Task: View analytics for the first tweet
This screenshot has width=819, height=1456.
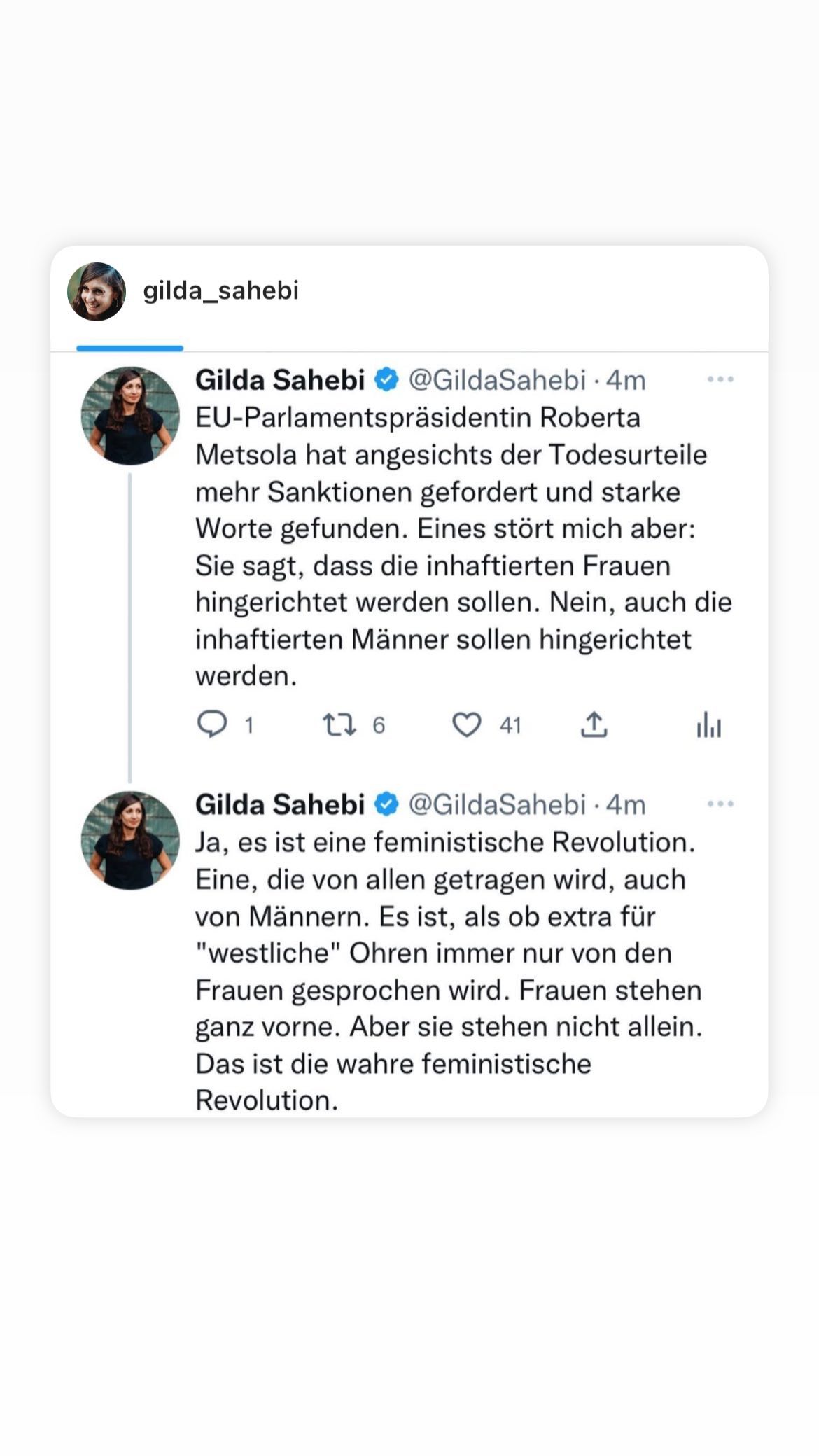Action: tap(708, 724)
